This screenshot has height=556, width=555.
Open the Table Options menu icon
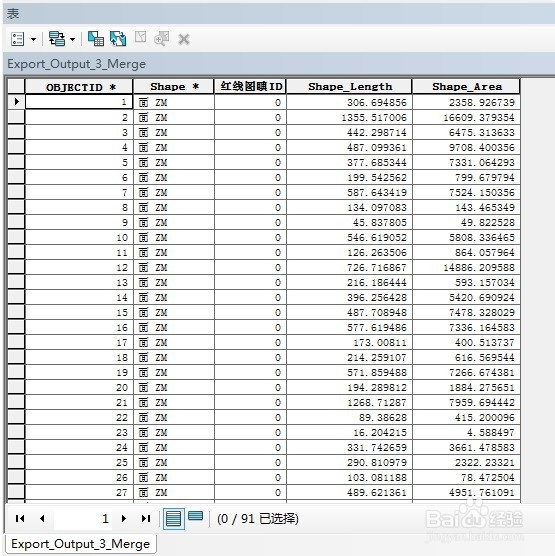click(x=17, y=39)
